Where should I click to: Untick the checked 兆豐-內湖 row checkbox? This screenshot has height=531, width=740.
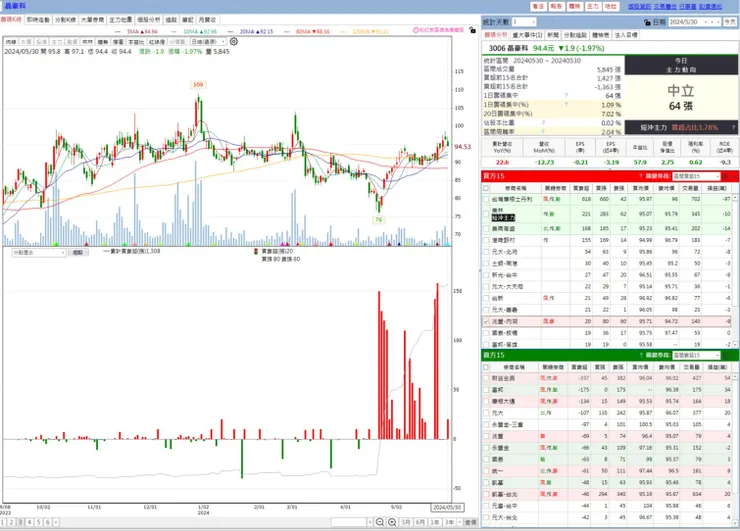[x=486, y=321]
